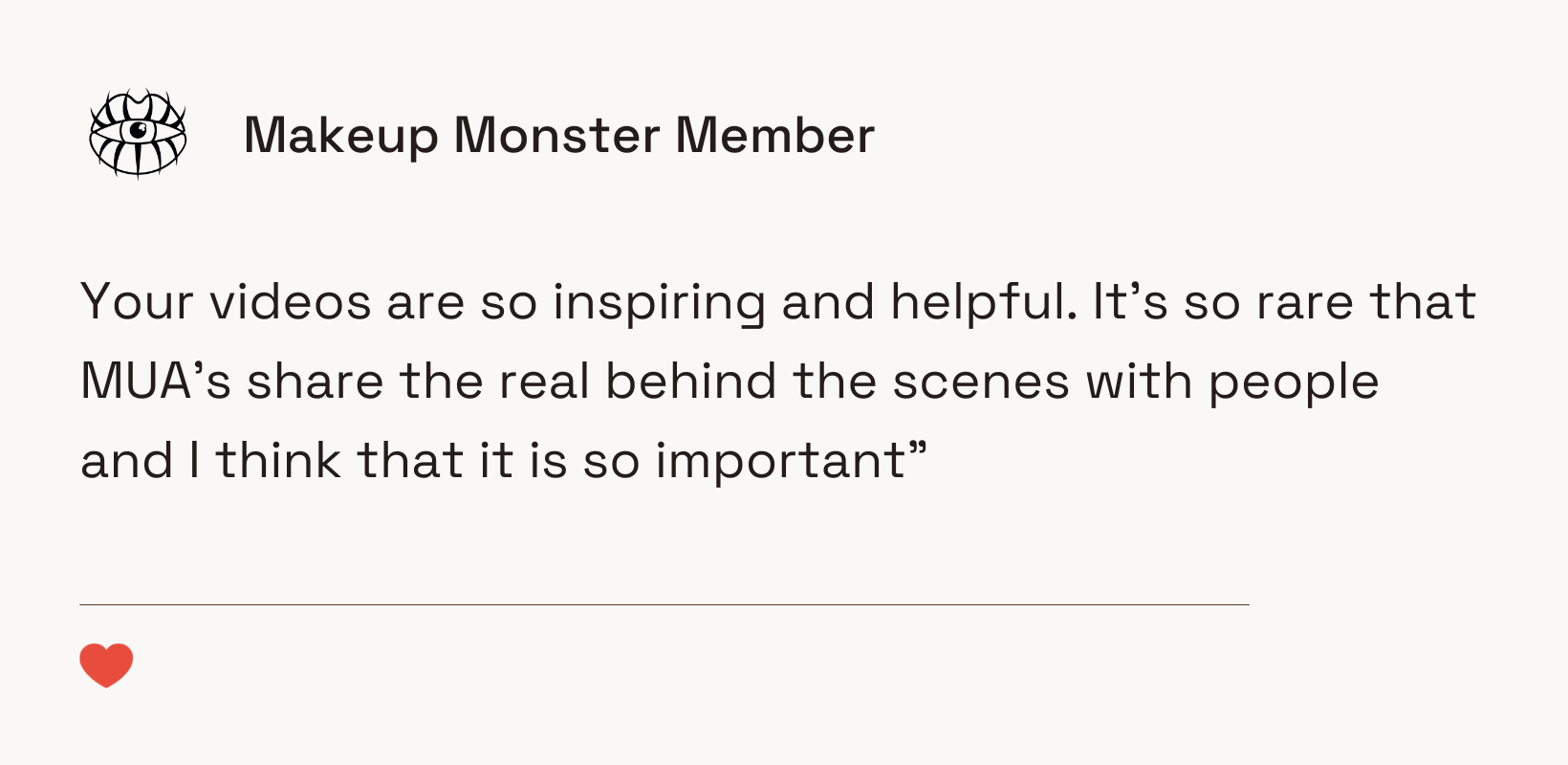Click the word inspiring in the quote
Image resolution: width=1568 pixels, height=765 pixels.
click(x=659, y=303)
